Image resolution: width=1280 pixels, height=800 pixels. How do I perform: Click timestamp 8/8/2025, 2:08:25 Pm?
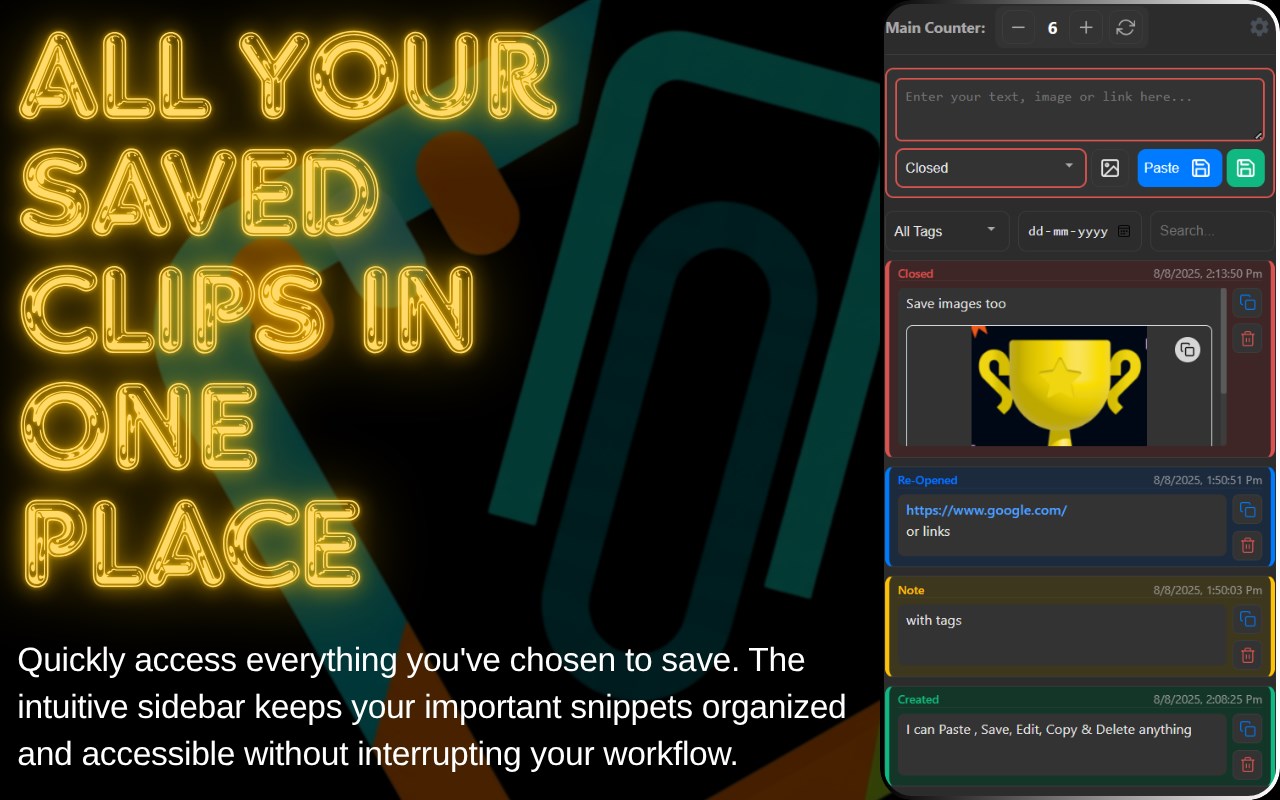click(1207, 700)
